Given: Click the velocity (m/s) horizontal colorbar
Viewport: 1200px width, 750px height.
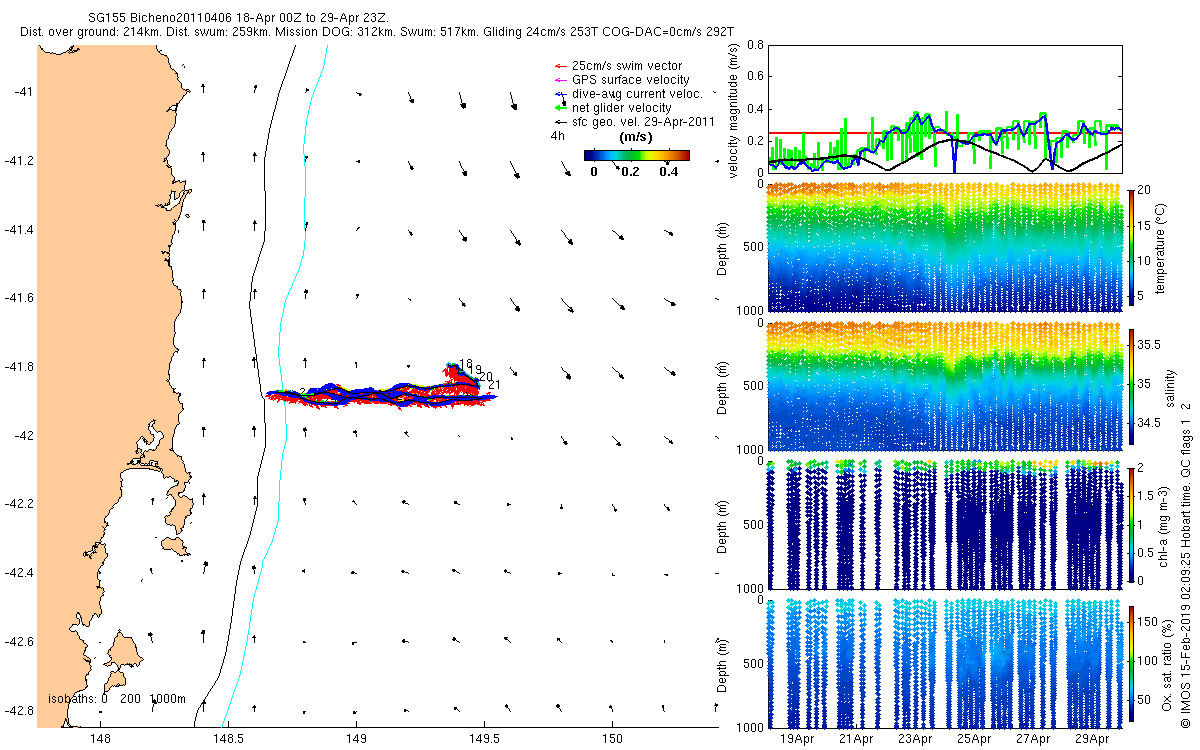Looking at the screenshot, I should (636, 155).
